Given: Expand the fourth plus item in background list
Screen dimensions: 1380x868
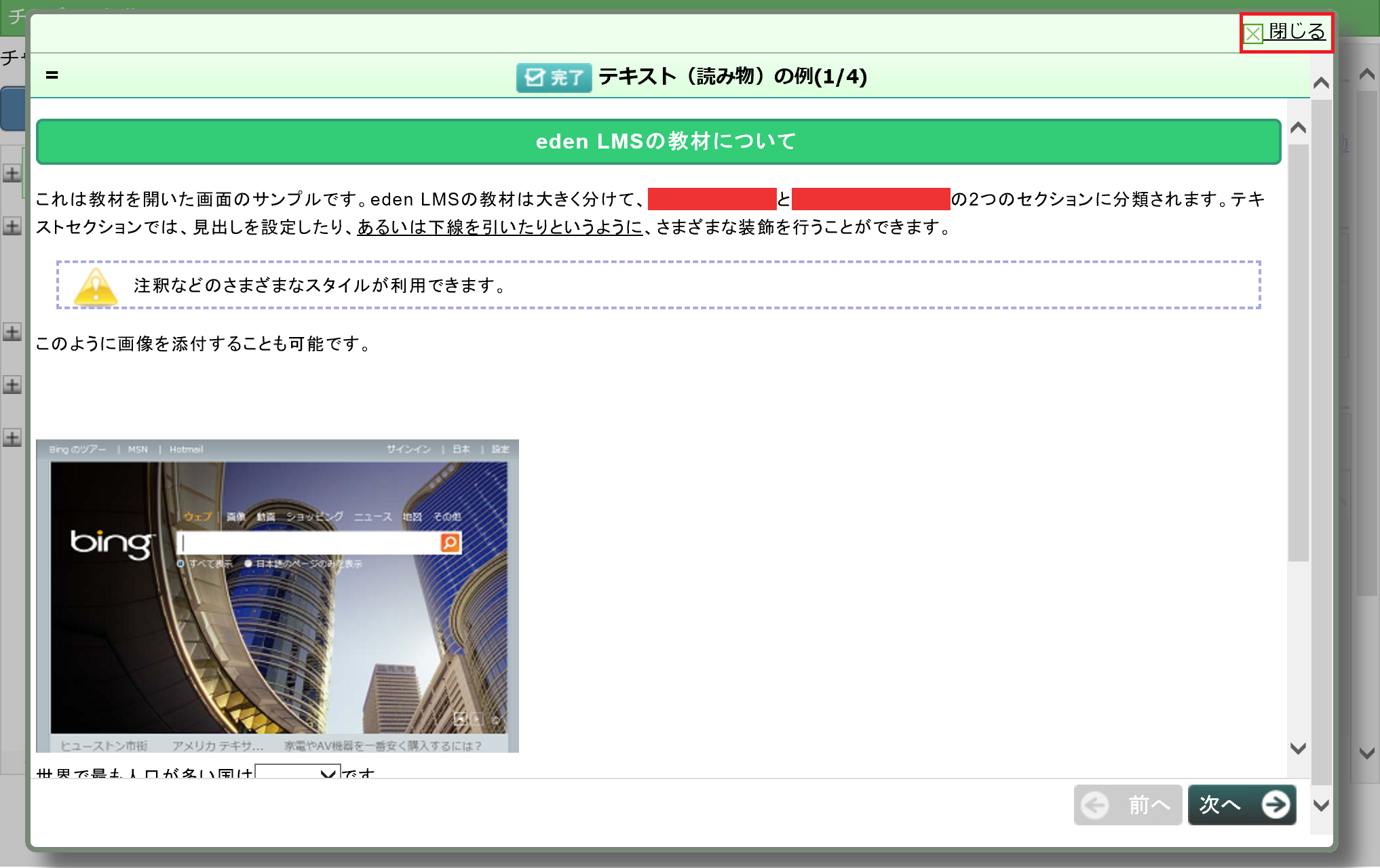Looking at the screenshot, I should [12, 384].
